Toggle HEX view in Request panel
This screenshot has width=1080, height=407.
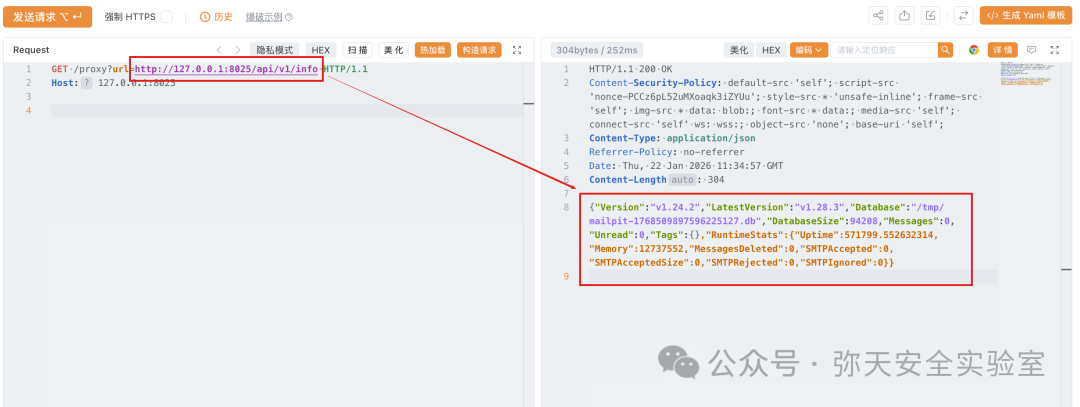click(x=321, y=50)
